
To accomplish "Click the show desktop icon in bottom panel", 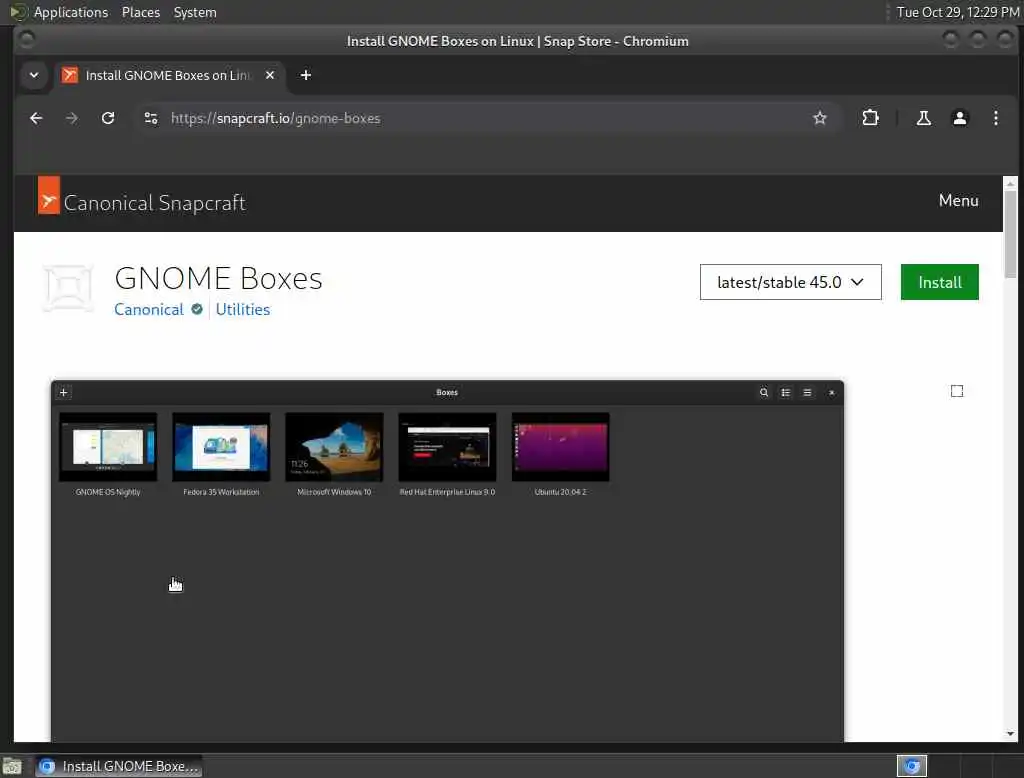I will tap(12, 766).
